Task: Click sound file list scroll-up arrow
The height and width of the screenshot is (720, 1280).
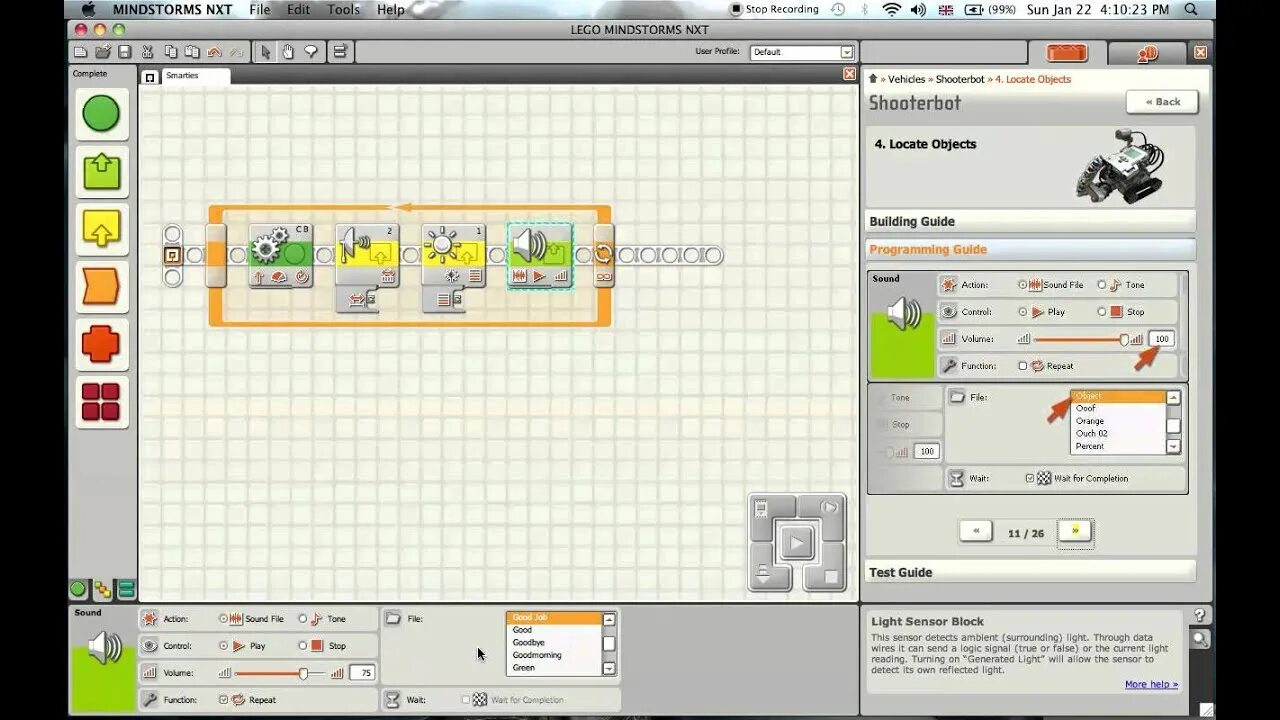Action: tap(609, 620)
